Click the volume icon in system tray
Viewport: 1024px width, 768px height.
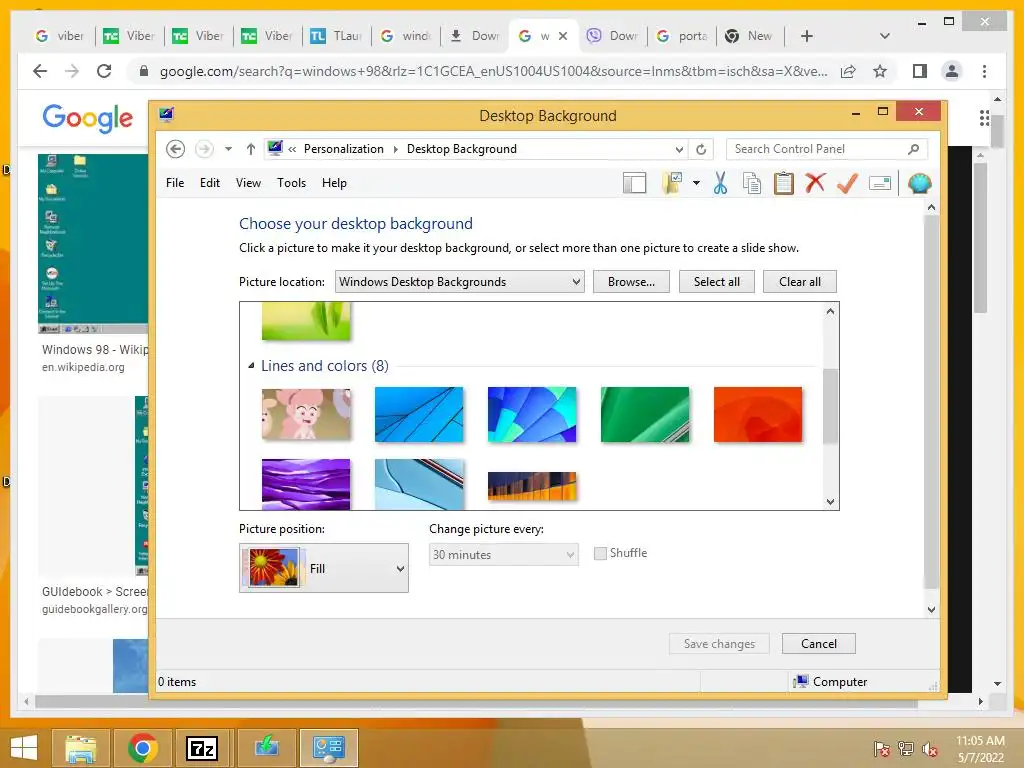(930, 749)
